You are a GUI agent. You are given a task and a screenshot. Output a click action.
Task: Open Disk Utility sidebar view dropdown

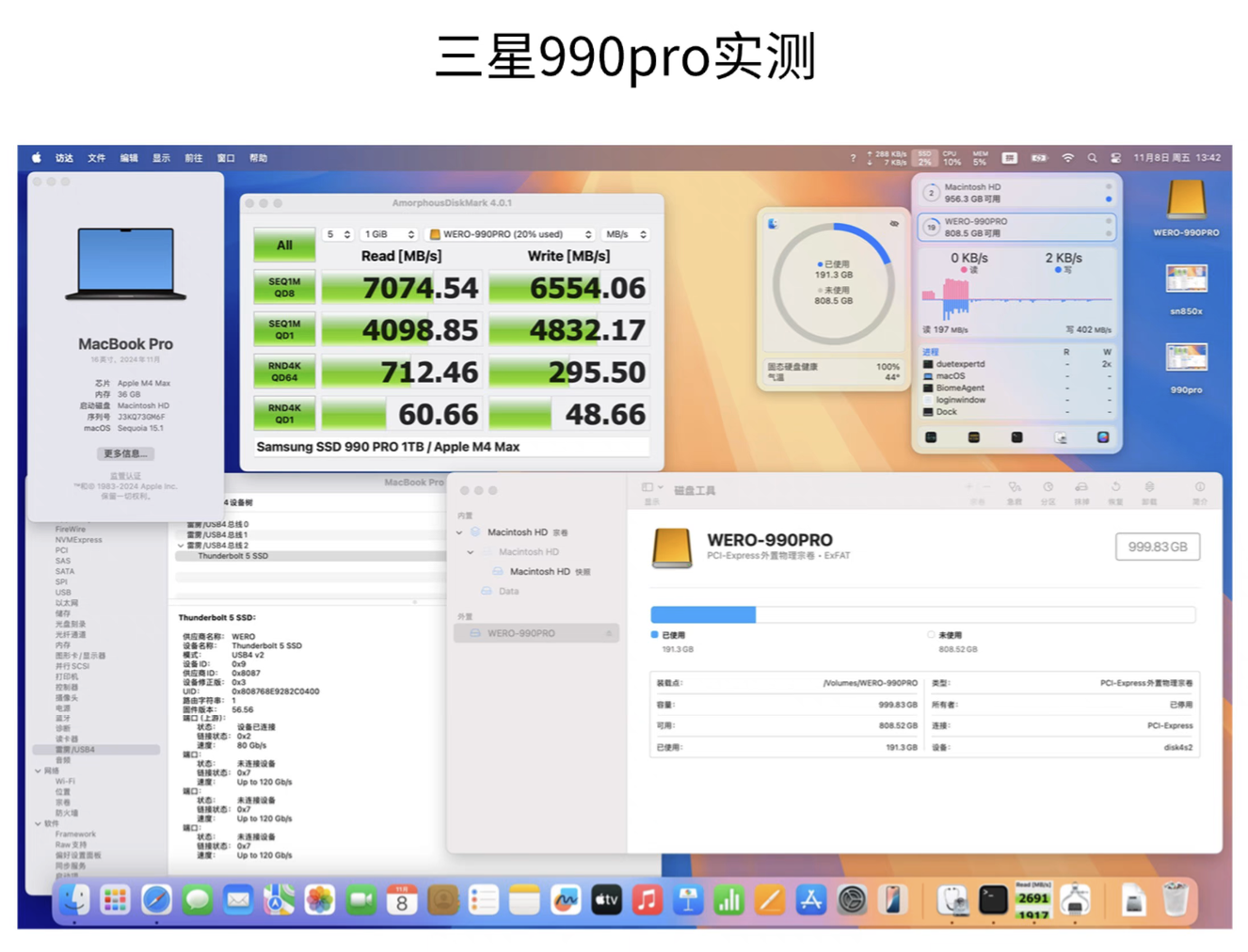[x=652, y=487]
